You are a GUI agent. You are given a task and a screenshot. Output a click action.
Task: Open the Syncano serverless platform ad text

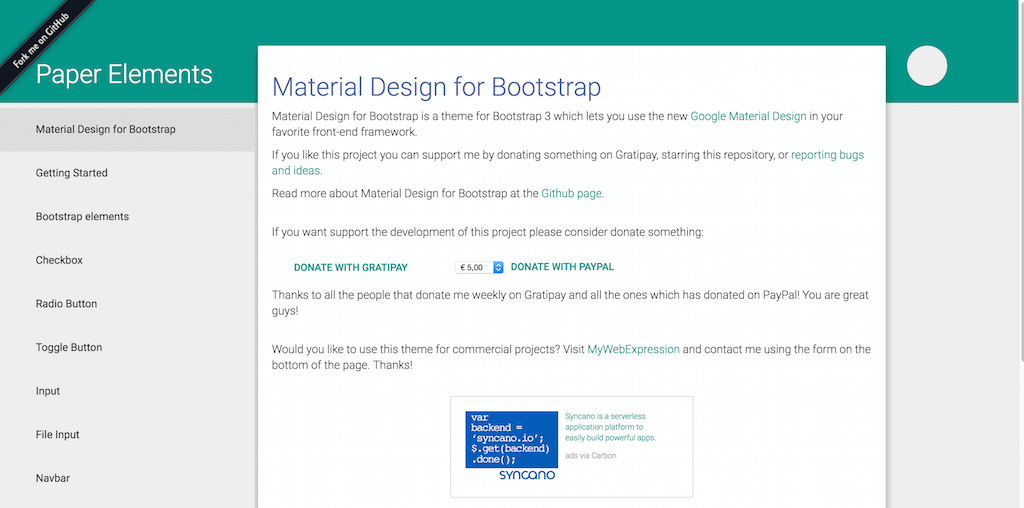click(x=610, y=426)
